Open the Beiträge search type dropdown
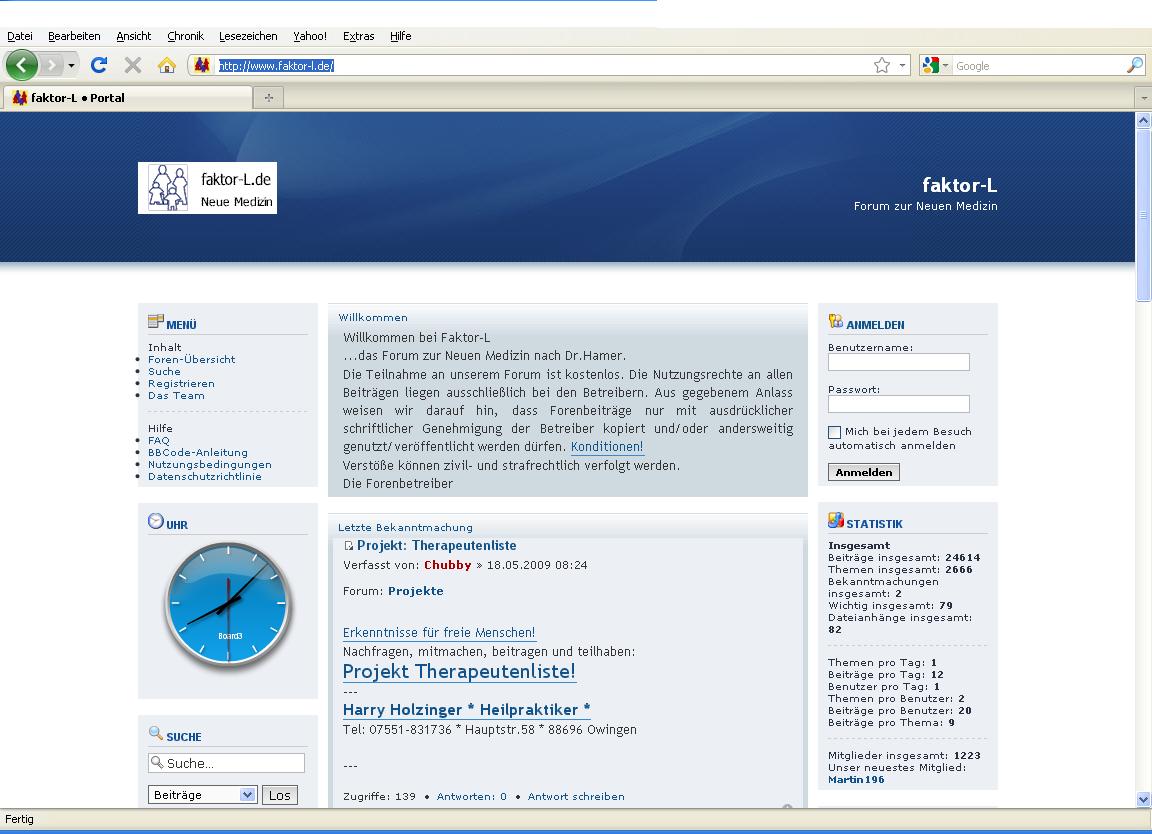Screen dimensions: 1152x834 pos(203,795)
